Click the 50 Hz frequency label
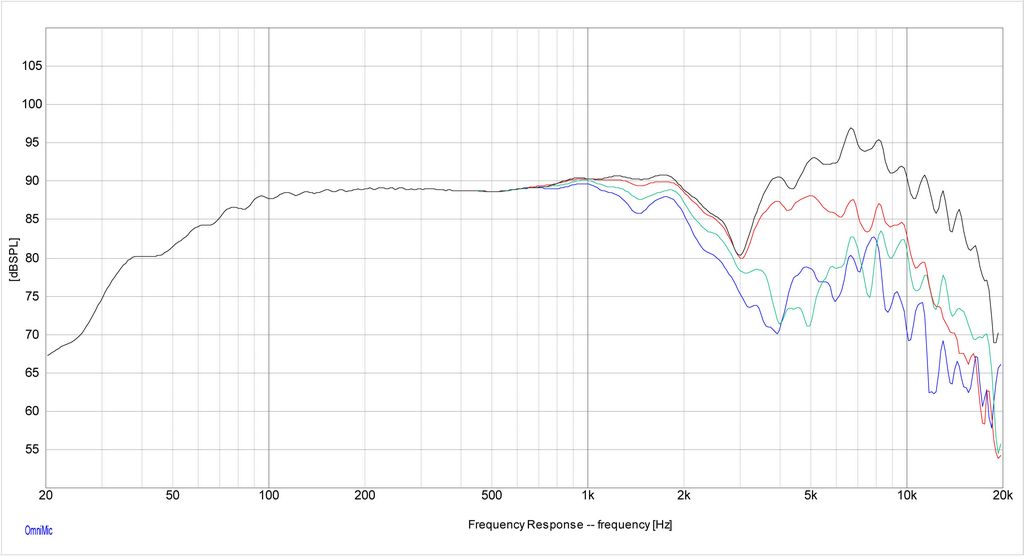This screenshot has height=556, width=1024. [172, 495]
